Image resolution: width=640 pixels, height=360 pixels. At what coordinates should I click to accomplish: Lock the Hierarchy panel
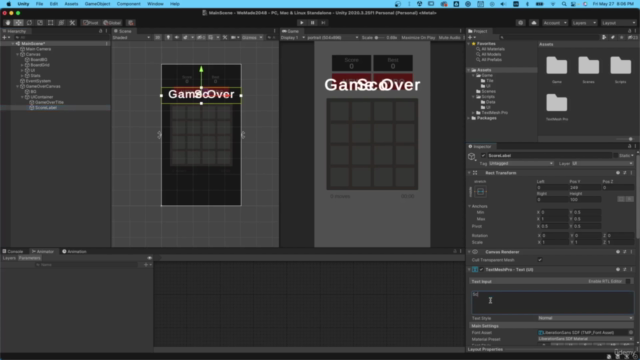[x=100, y=31]
